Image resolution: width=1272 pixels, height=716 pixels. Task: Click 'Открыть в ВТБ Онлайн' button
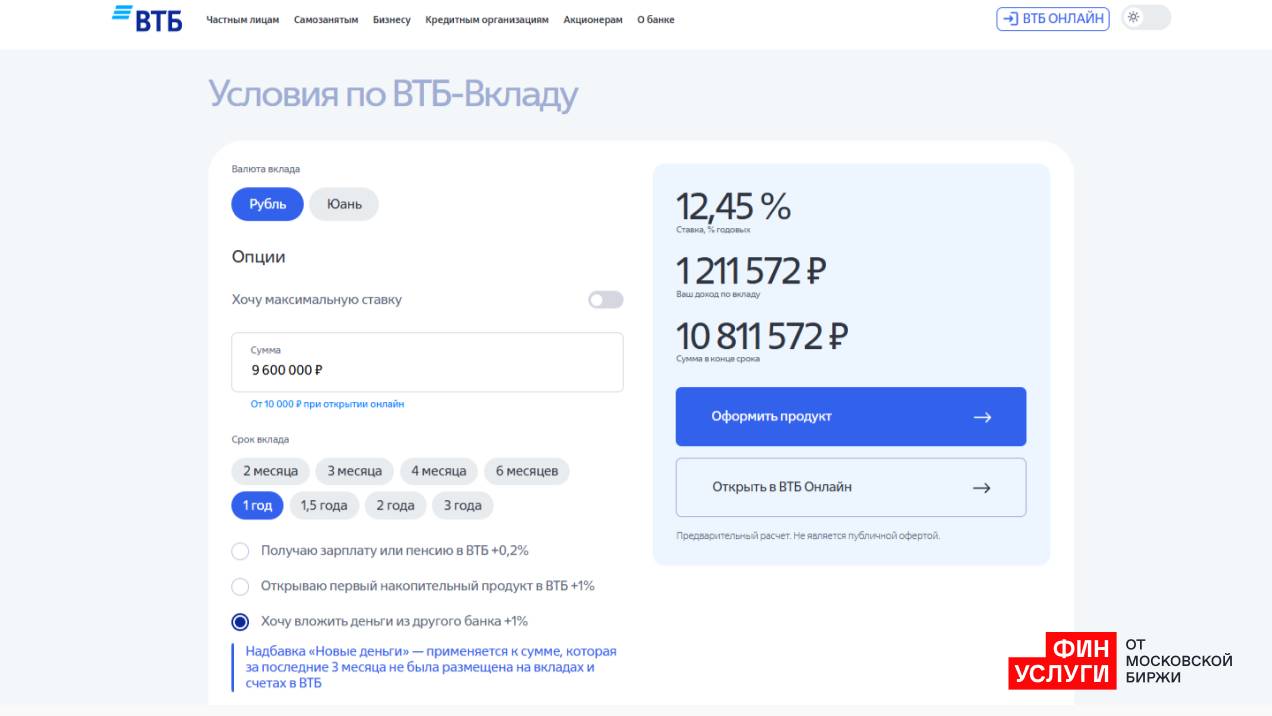pyautogui.click(x=850, y=488)
